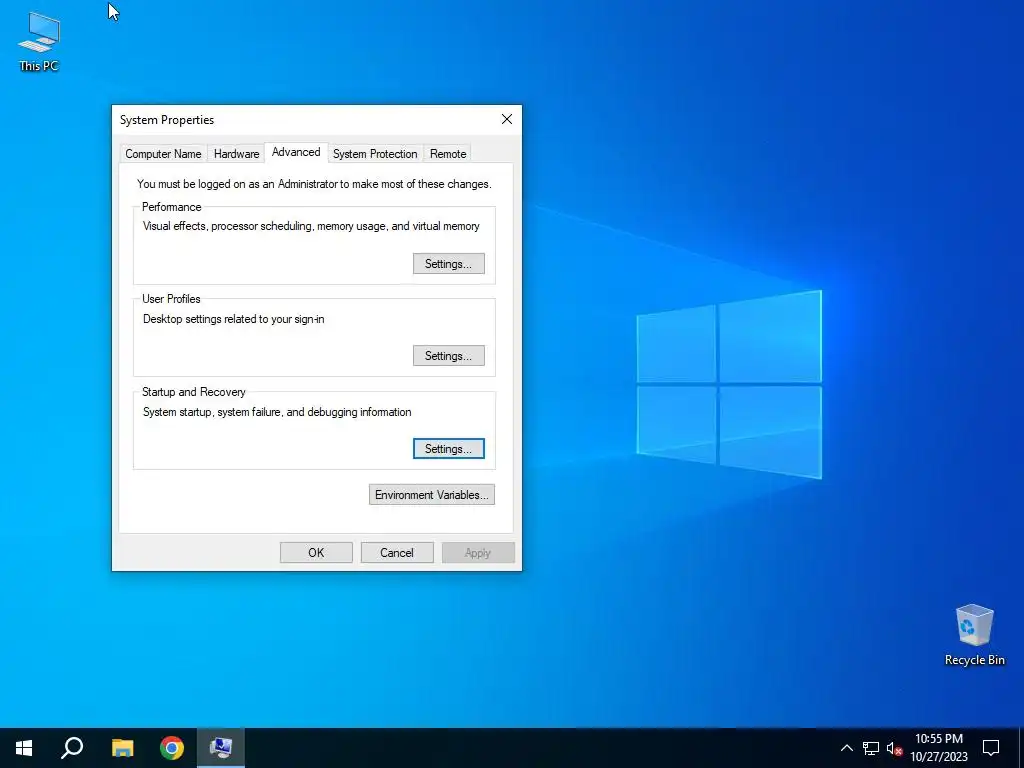Image resolution: width=1024 pixels, height=768 pixels.
Task: Show hidden system tray icons
Action: pos(846,748)
